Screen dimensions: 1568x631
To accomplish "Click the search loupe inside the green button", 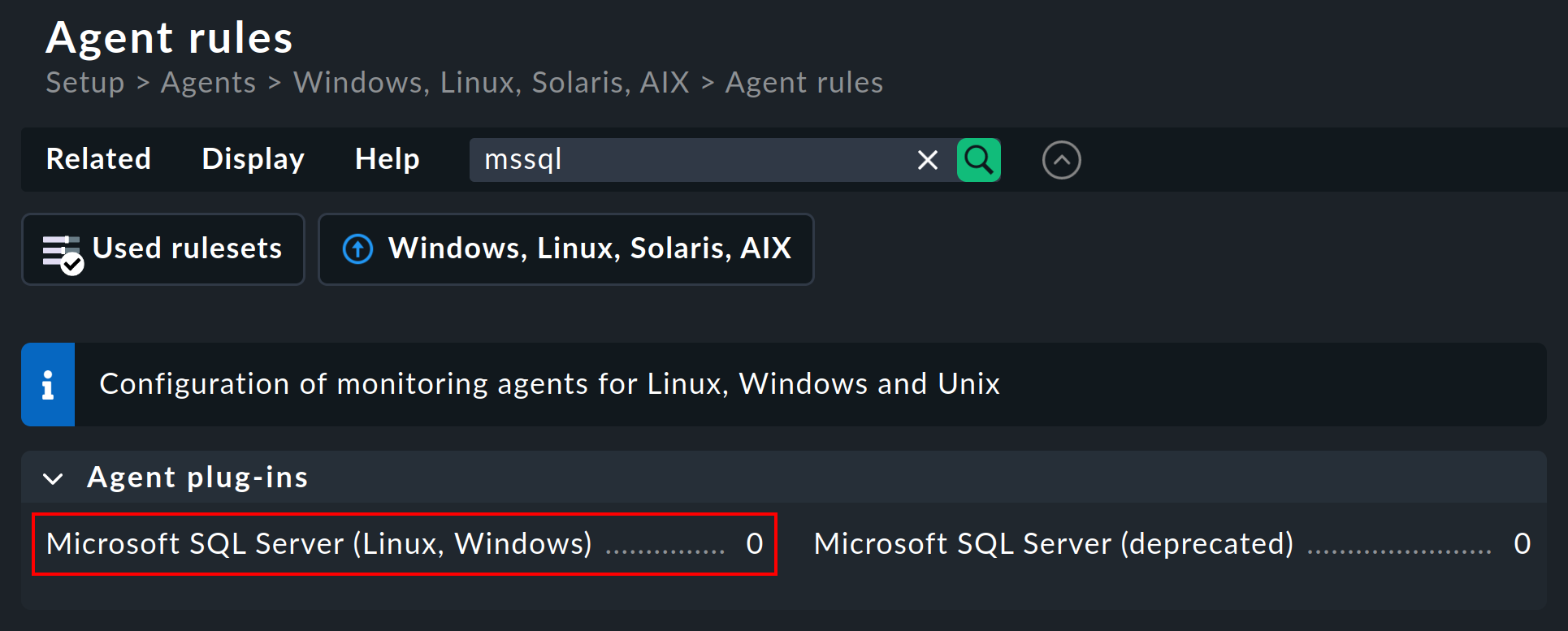I will tap(978, 159).
